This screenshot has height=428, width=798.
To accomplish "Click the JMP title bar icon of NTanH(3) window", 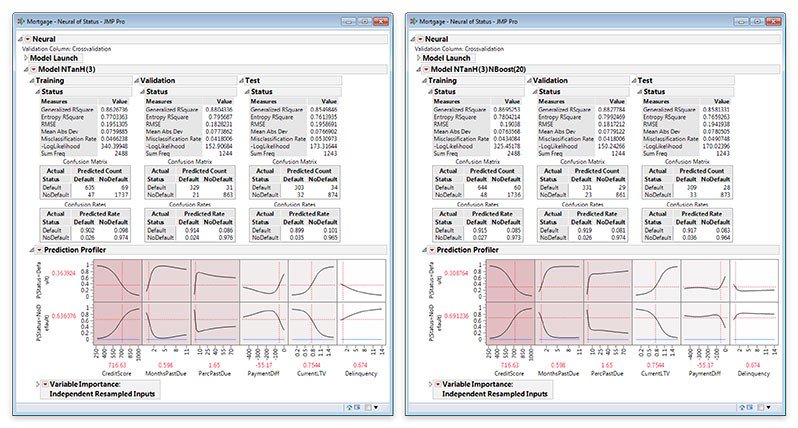I will pos(21,21).
